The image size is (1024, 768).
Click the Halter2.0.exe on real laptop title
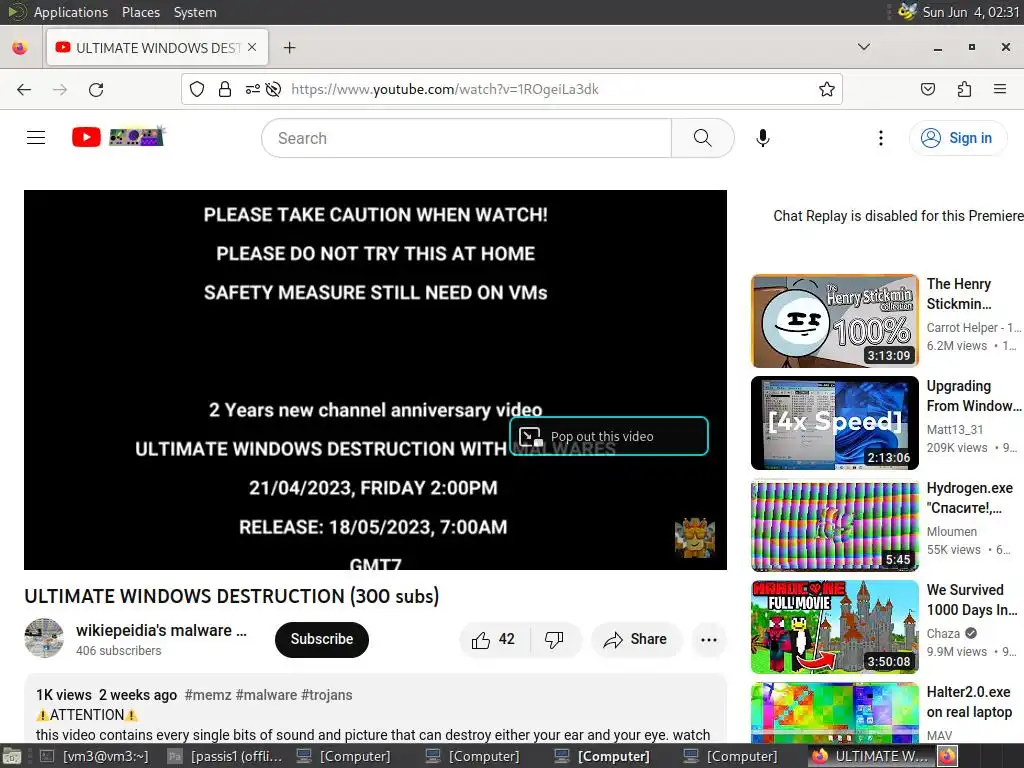(969, 702)
